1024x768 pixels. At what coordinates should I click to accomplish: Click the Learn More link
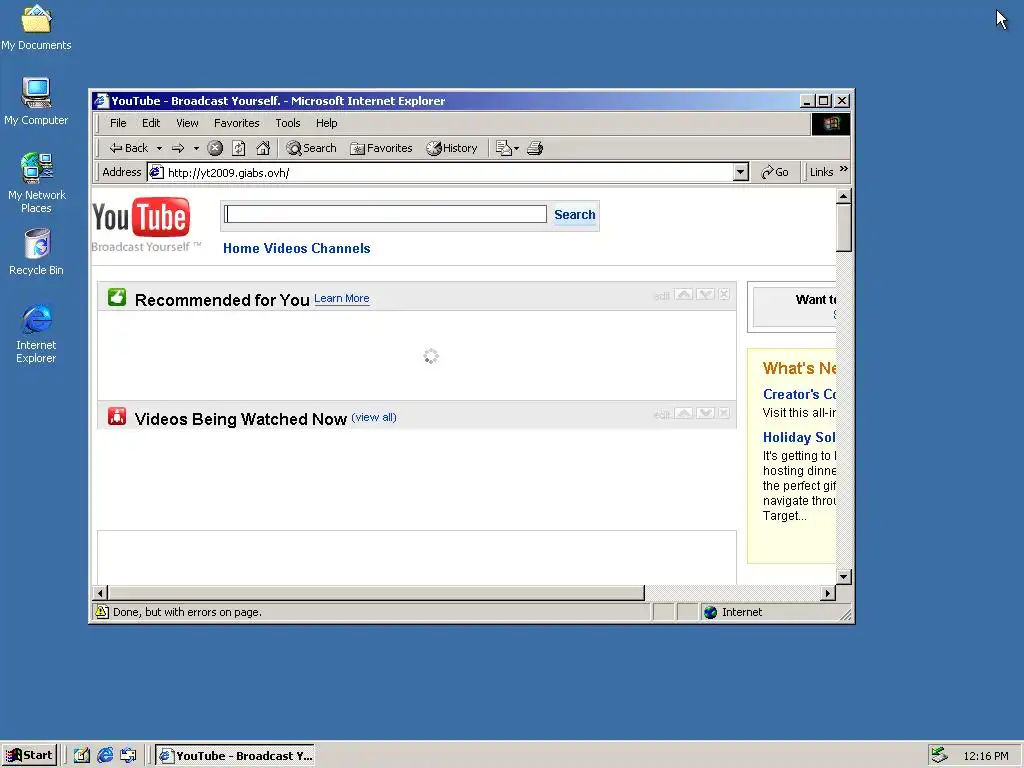pyautogui.click(x=342, y=298)
